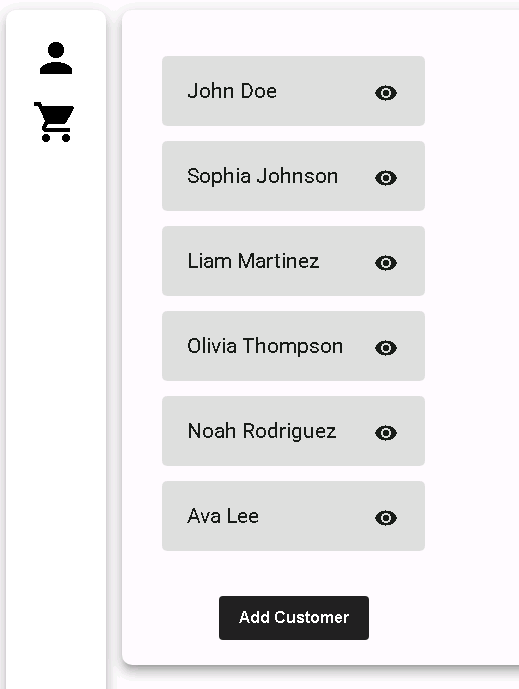The height and width of the screenshot is (689, 519).
Task: Select the Olivia Thompson name text
Action: tap(265, 346)
